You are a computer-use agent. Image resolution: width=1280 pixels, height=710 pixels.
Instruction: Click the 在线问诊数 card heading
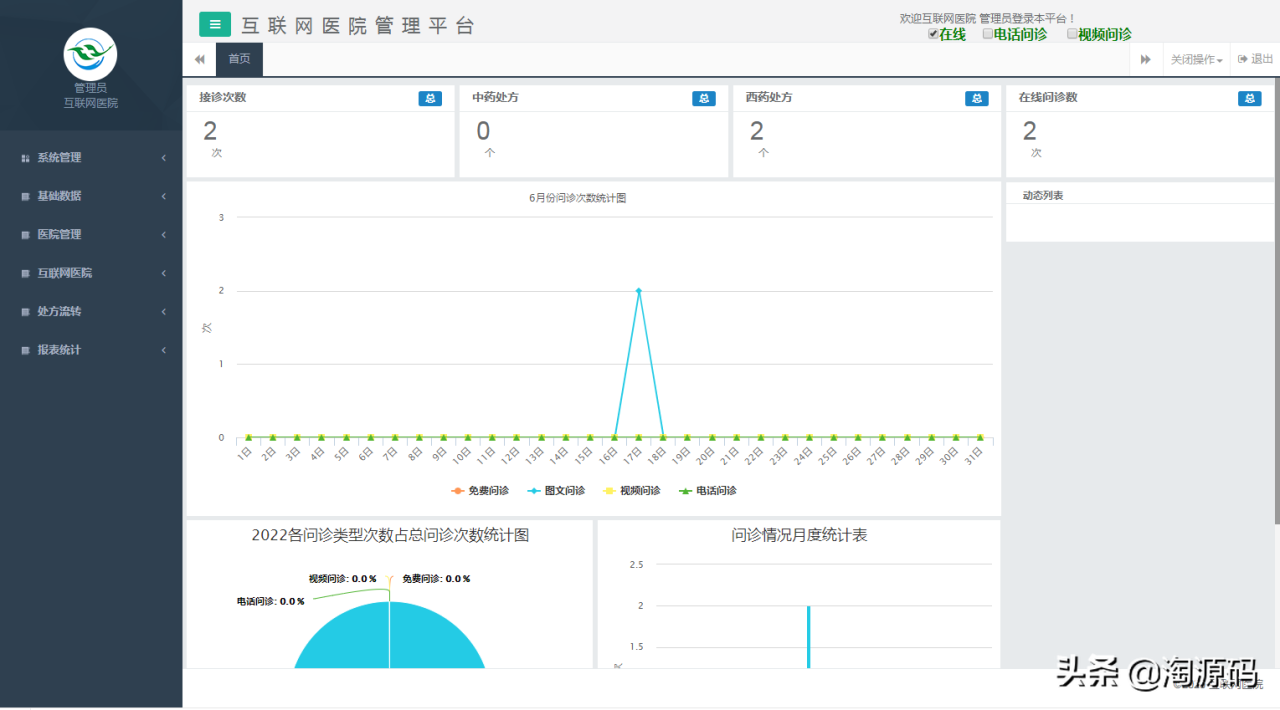coord(1048,98)
